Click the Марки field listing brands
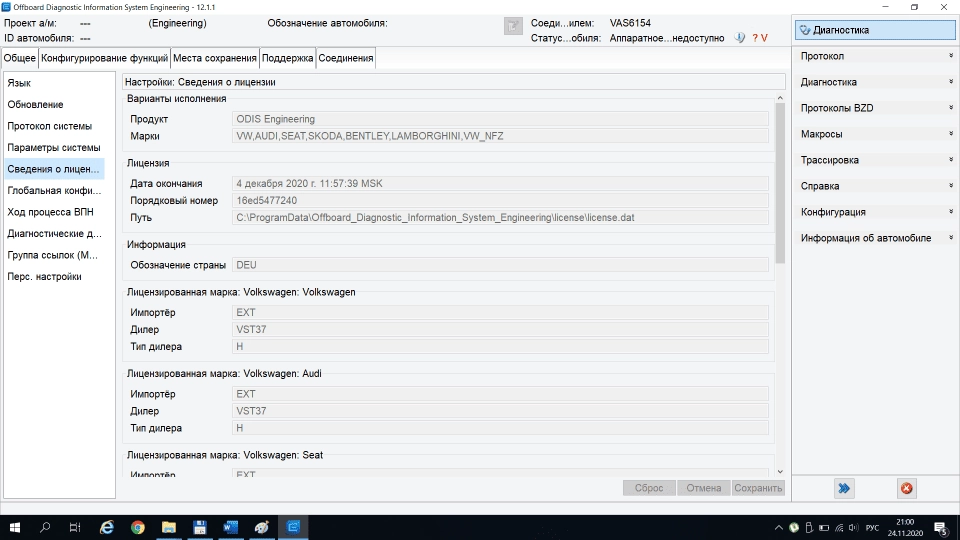This screenshot has width=960, height=540. click(500, 136)
